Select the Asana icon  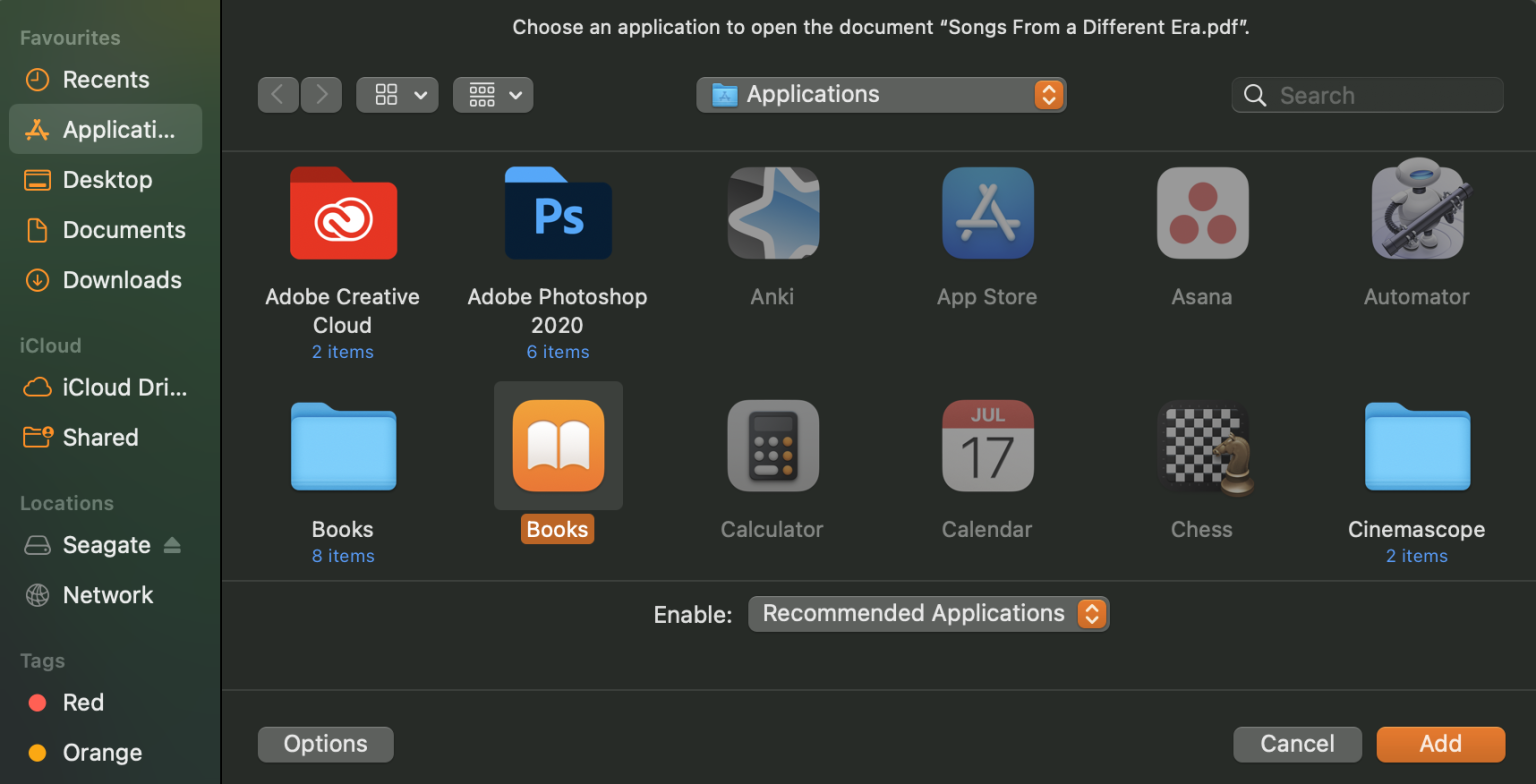pyautogui.click(x=1201, y=212)
